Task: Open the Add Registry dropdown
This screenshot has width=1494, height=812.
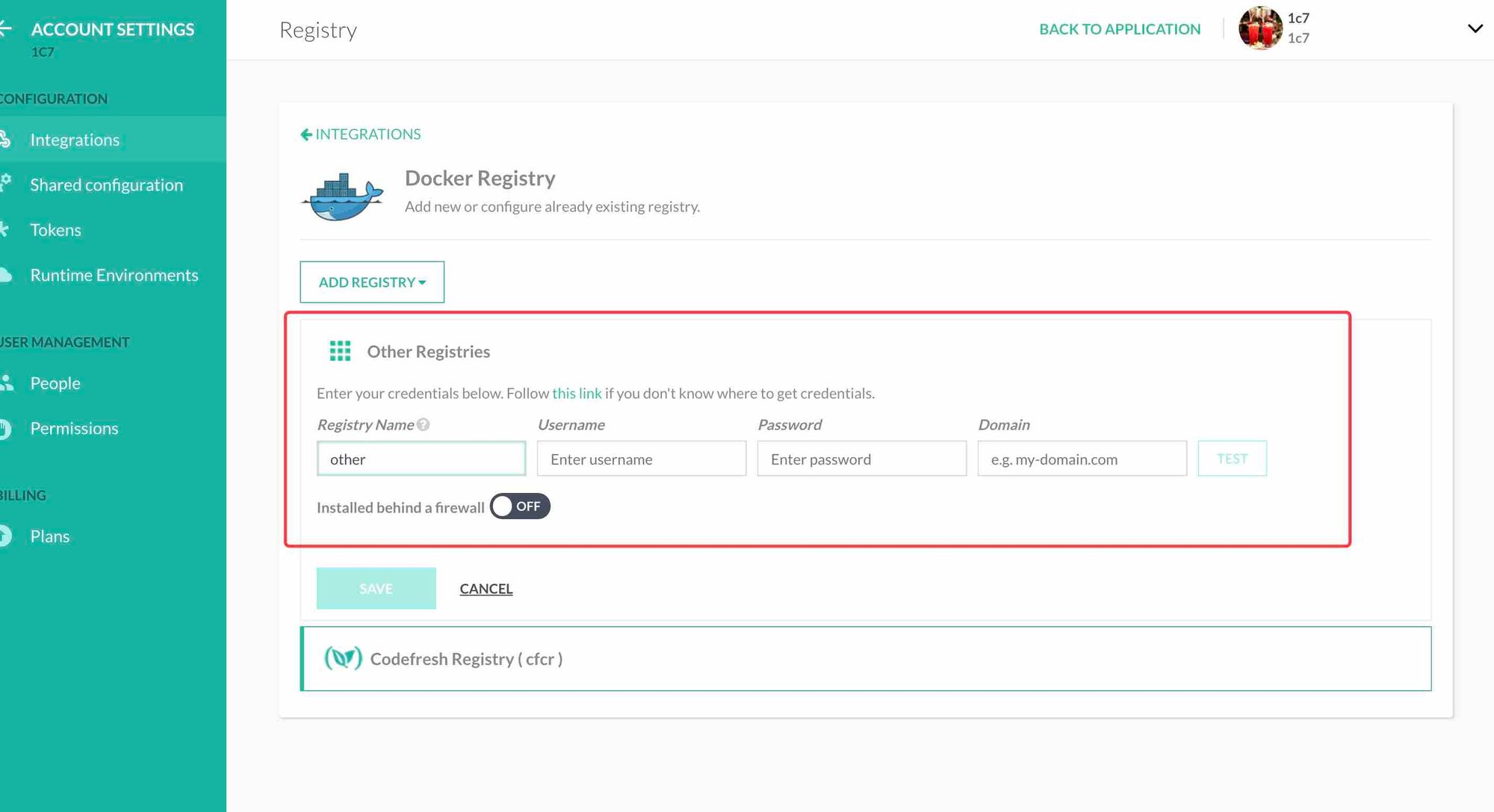Action: coord(372,282)
